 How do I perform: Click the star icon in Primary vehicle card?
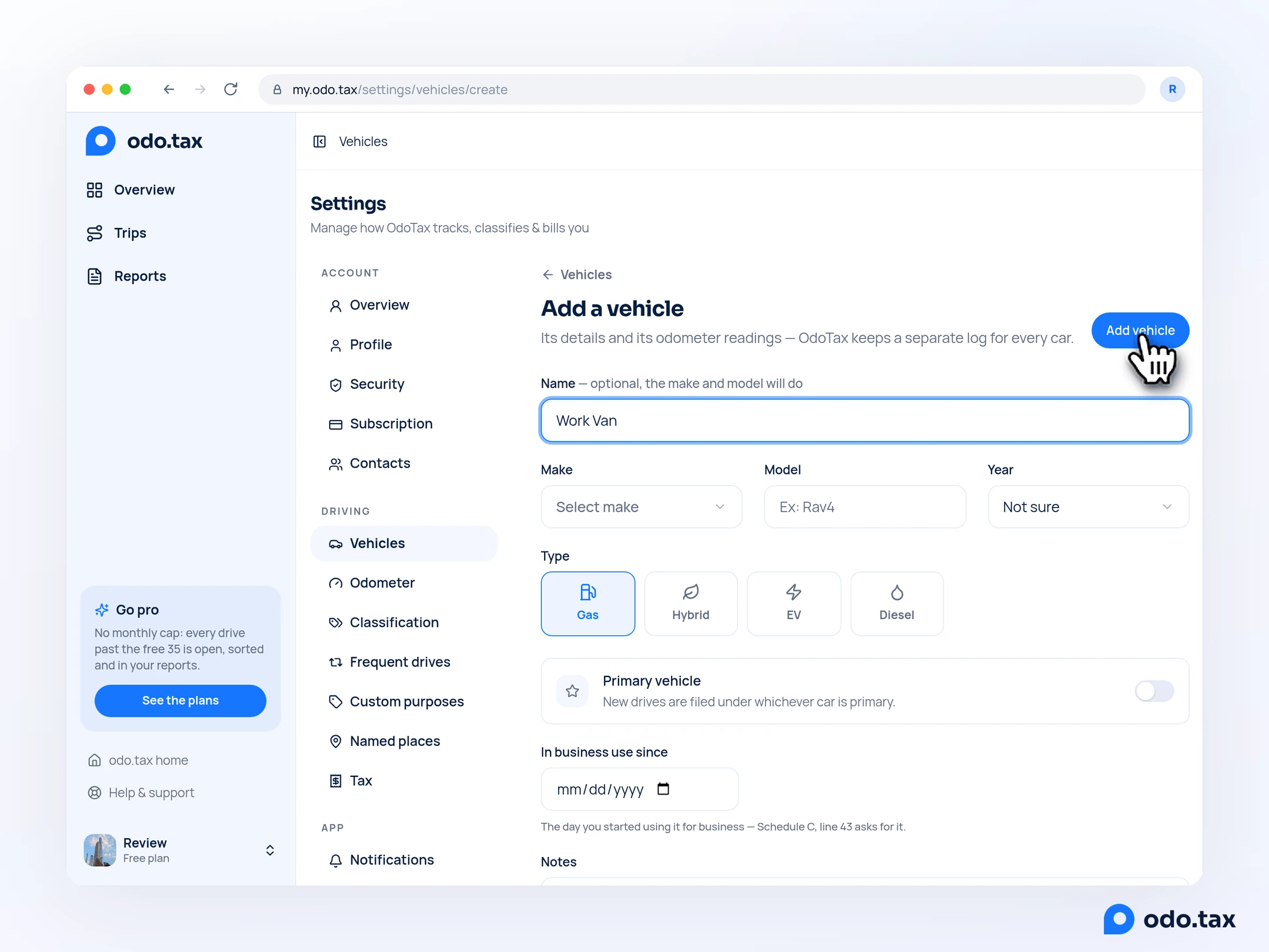(573, 691)
